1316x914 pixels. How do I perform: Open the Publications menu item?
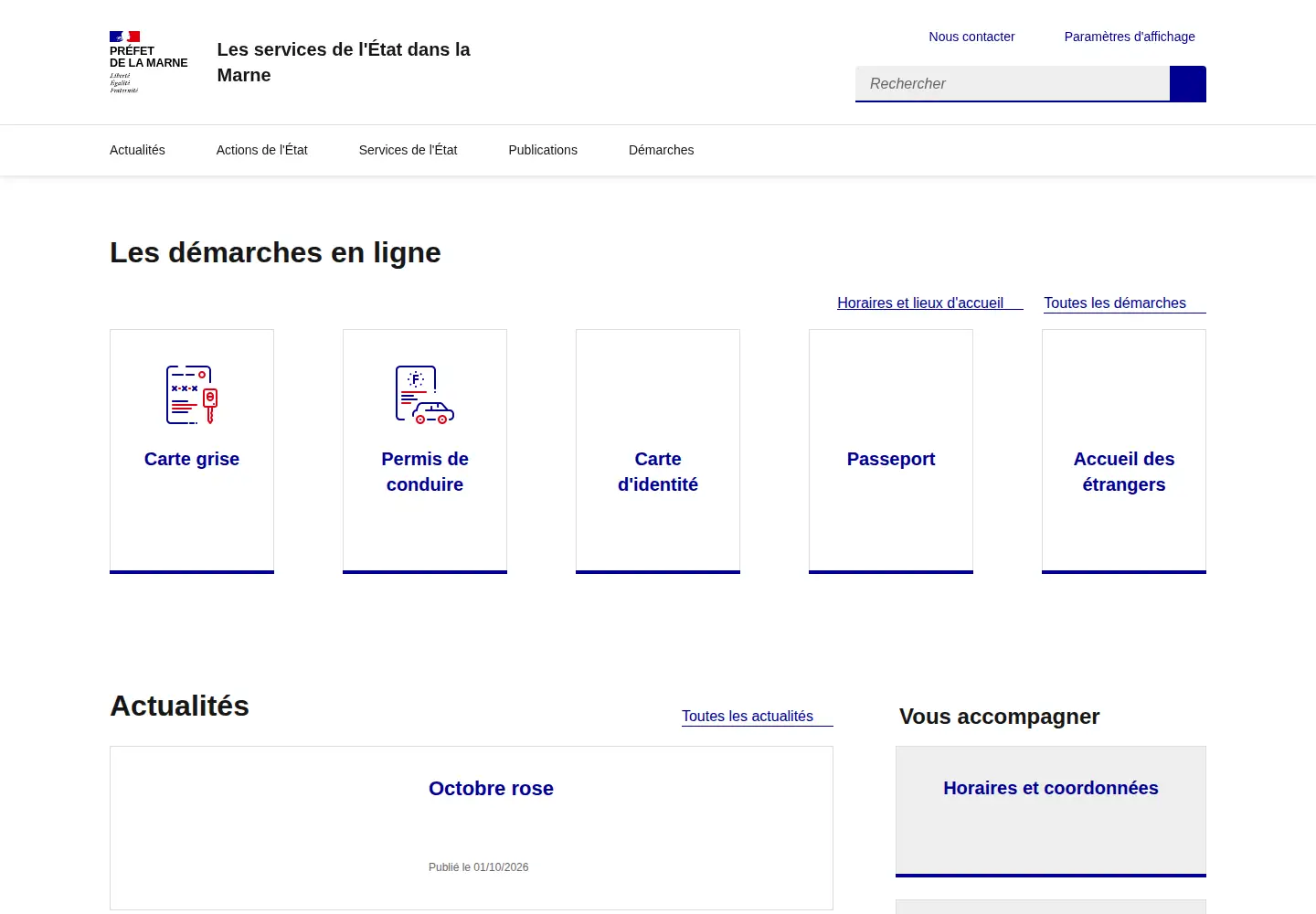pos(543,150)
